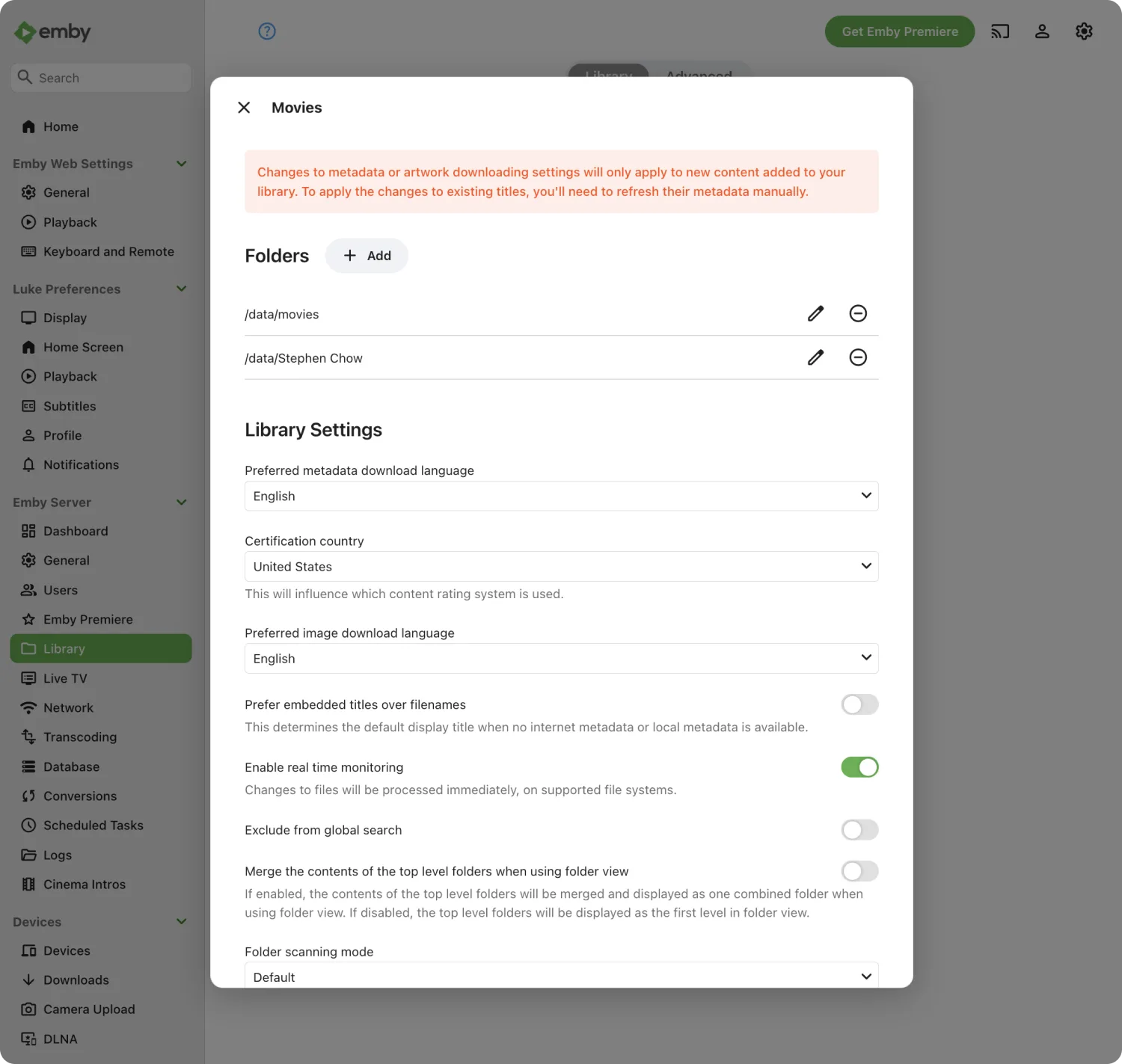
Task: Open Database settings
Action: (101, 766)
